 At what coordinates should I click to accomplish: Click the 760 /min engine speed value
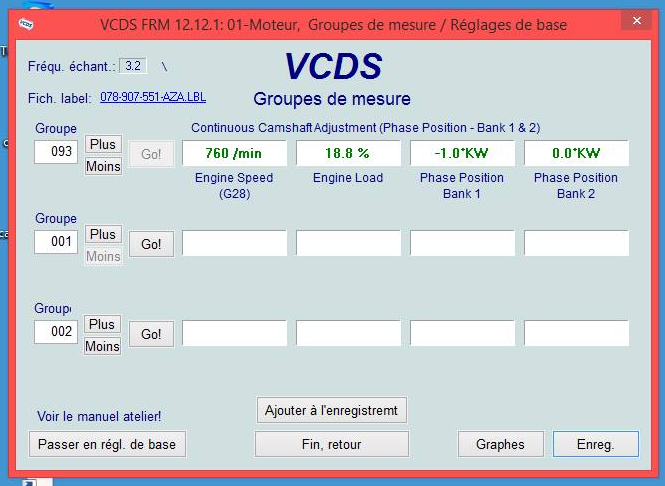[x=234, y=153]
